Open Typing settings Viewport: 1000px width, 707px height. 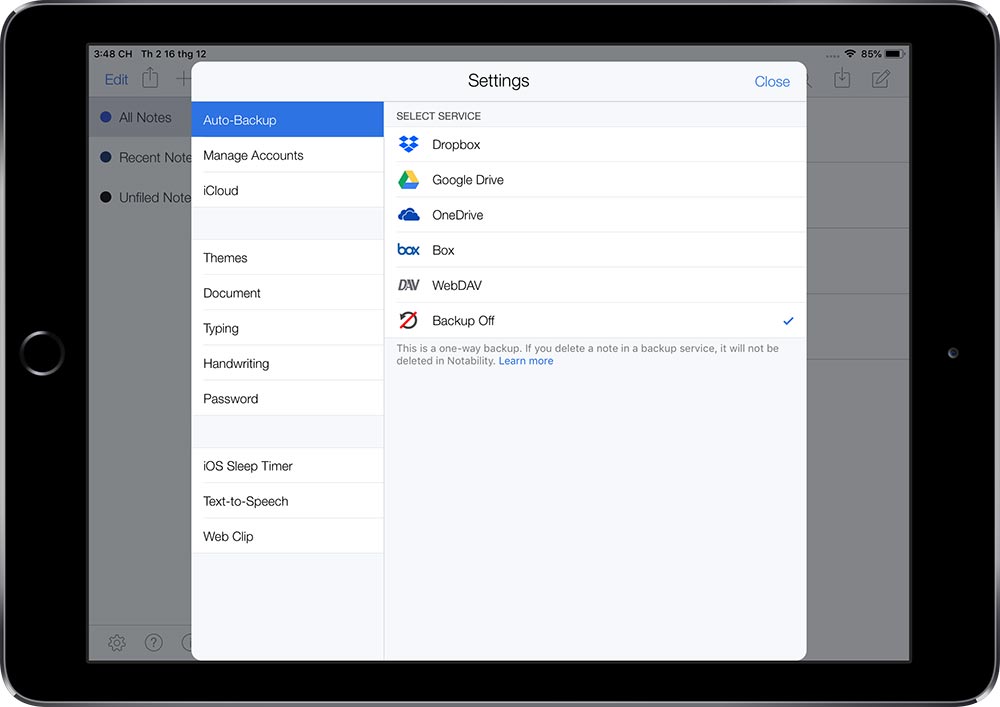click(287, 328)
